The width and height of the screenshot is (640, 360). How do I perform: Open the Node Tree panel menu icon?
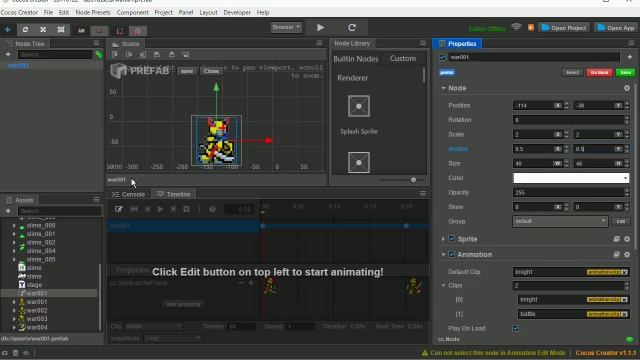(x=96, y=43)
